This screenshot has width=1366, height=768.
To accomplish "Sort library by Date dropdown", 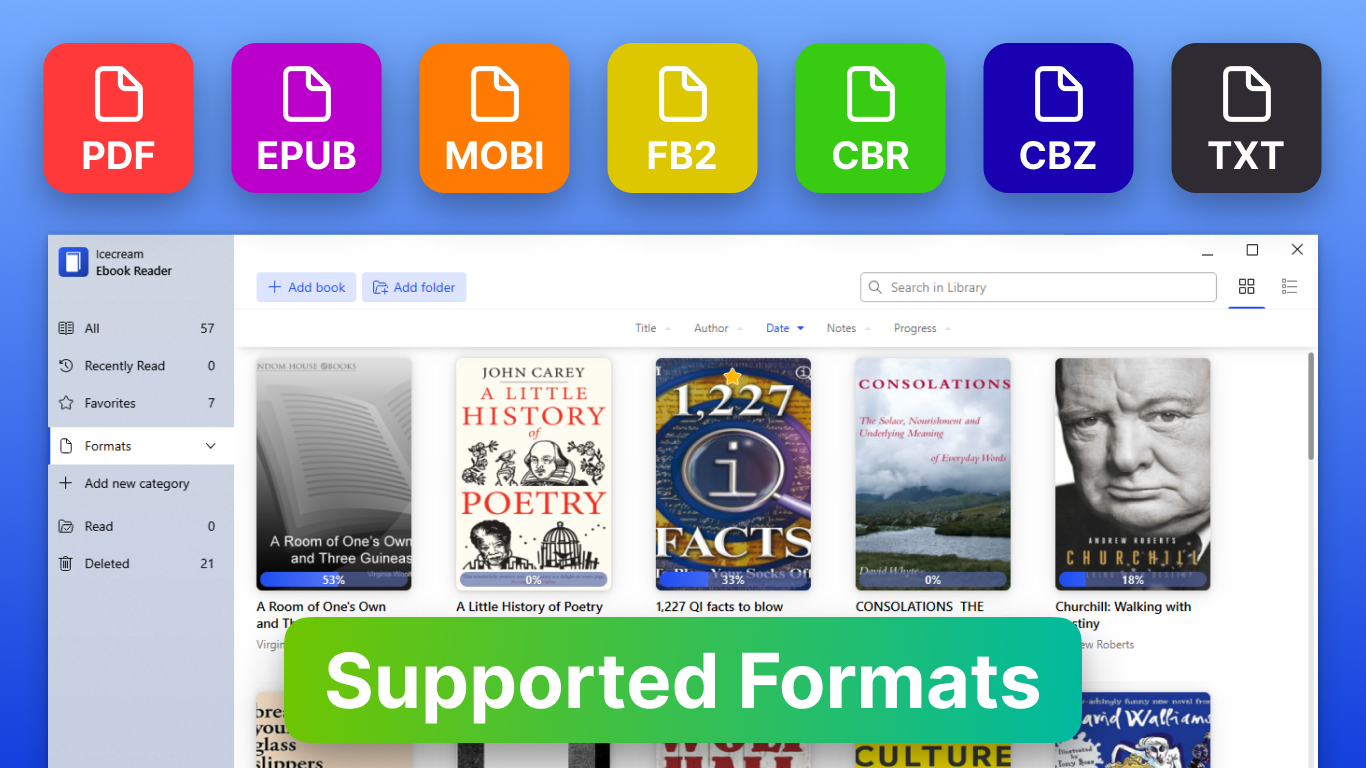I will pos(785,328).
